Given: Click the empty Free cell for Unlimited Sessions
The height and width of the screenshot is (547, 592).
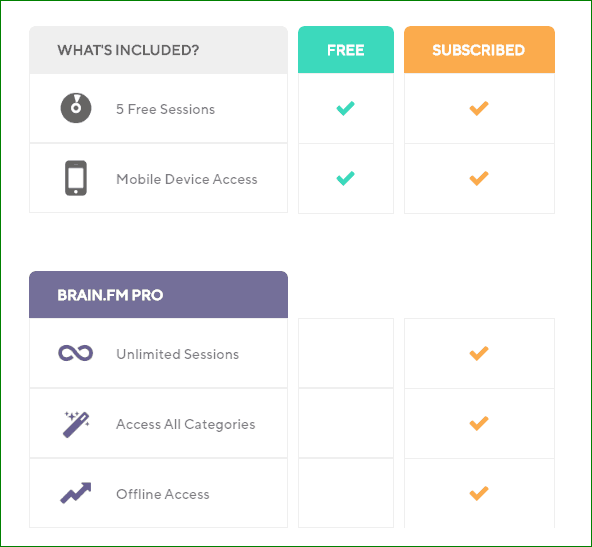Looking at the screenshot, I should point(346,353).
